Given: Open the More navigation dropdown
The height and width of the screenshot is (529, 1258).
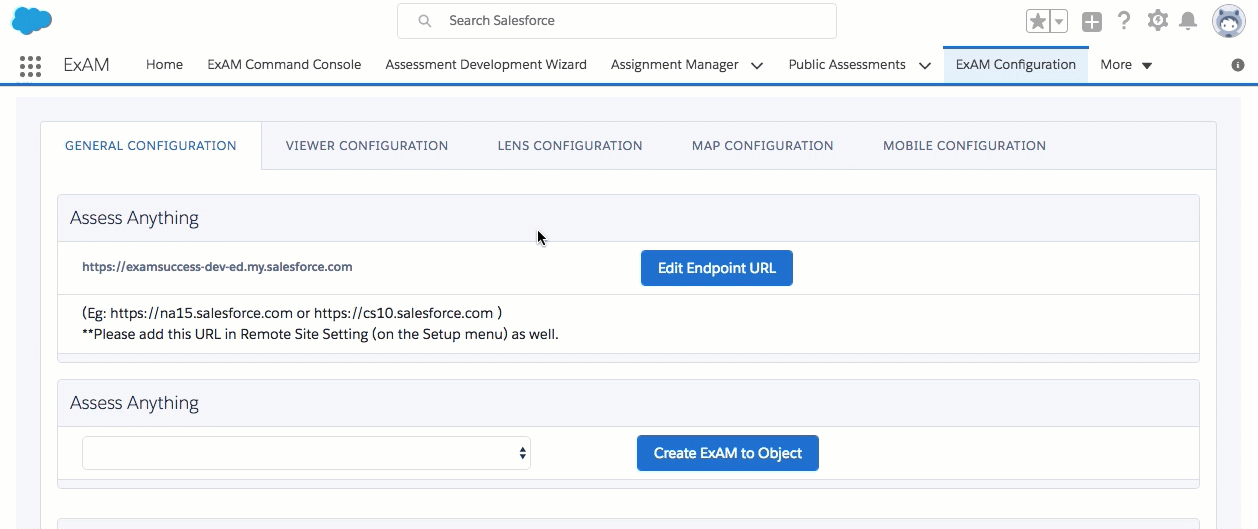Looking at the screenshot, I should click(1126, 65).
